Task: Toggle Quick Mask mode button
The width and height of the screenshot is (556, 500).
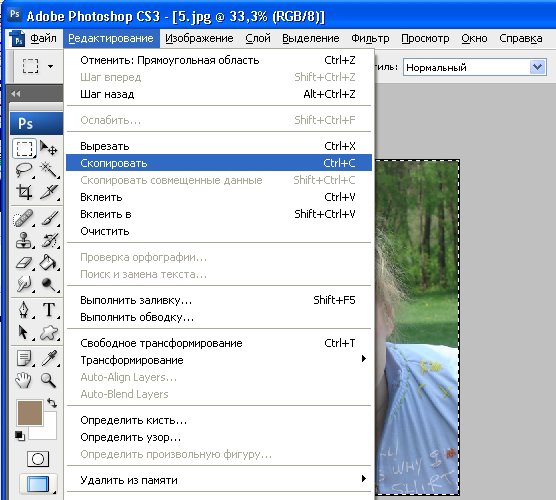Action: pyautogui.click(x=38, y=459)
